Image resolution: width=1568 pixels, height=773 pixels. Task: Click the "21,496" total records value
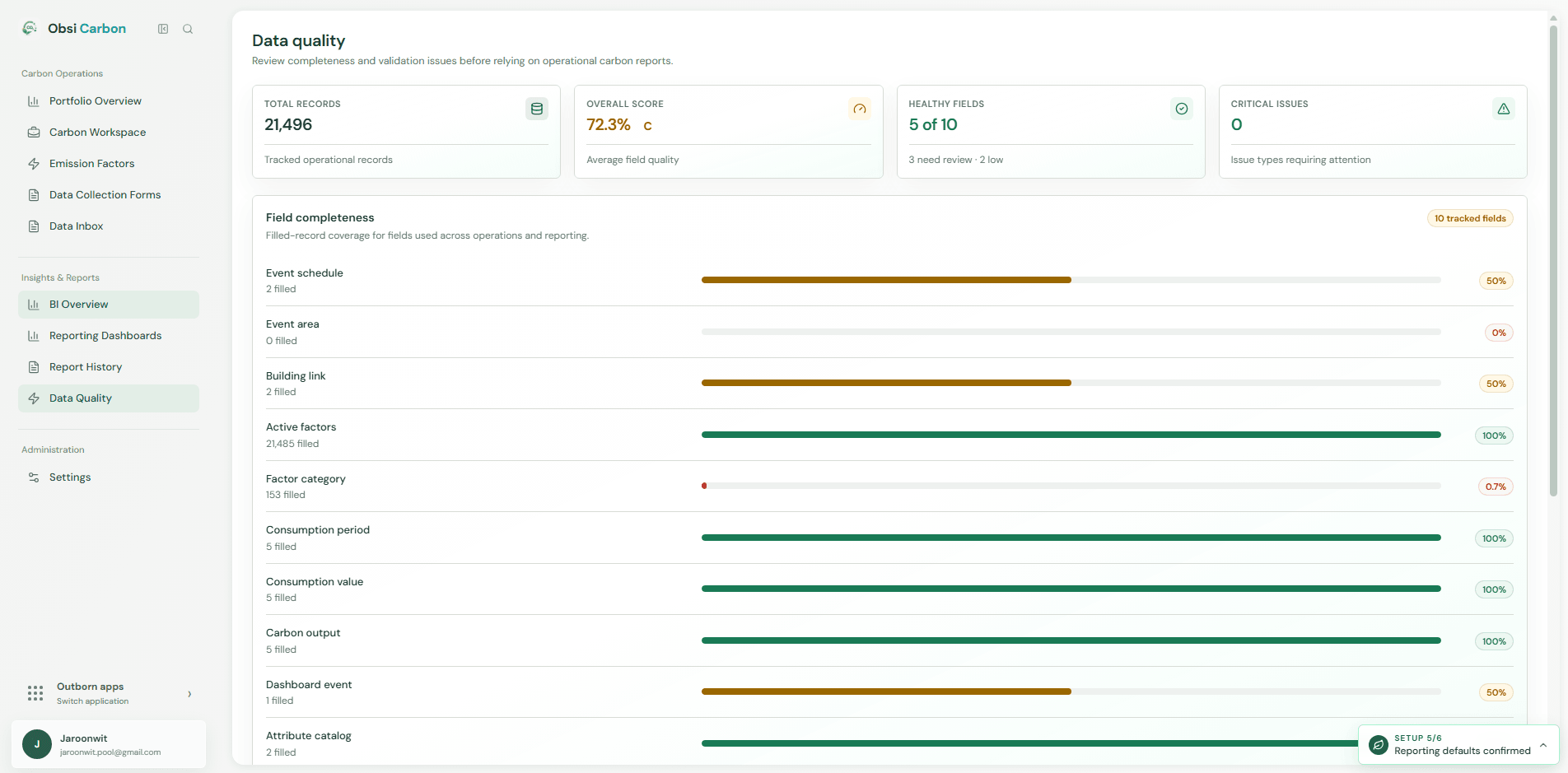point(288,124)
